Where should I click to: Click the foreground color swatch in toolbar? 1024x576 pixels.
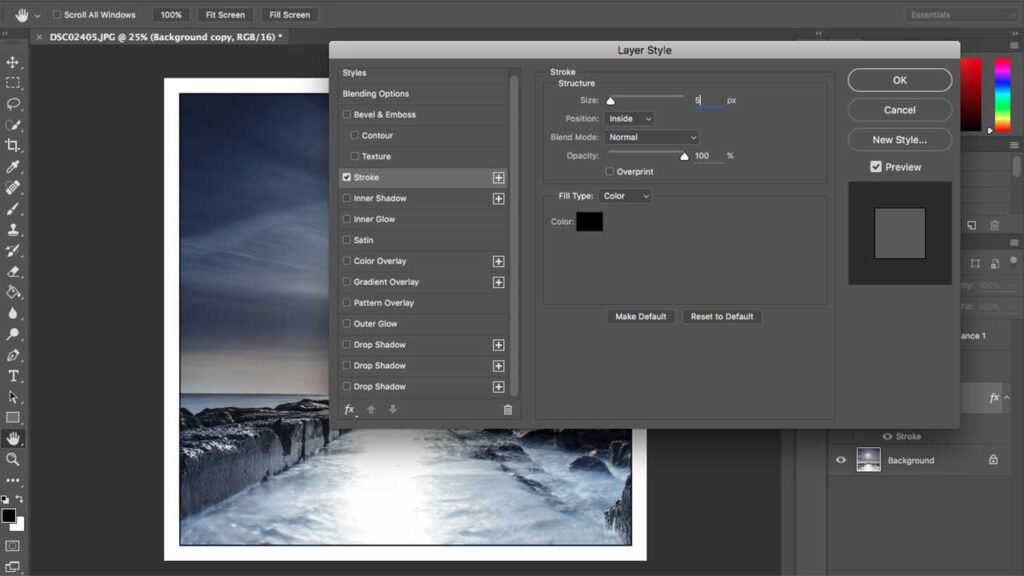click(x=8, y=515)
